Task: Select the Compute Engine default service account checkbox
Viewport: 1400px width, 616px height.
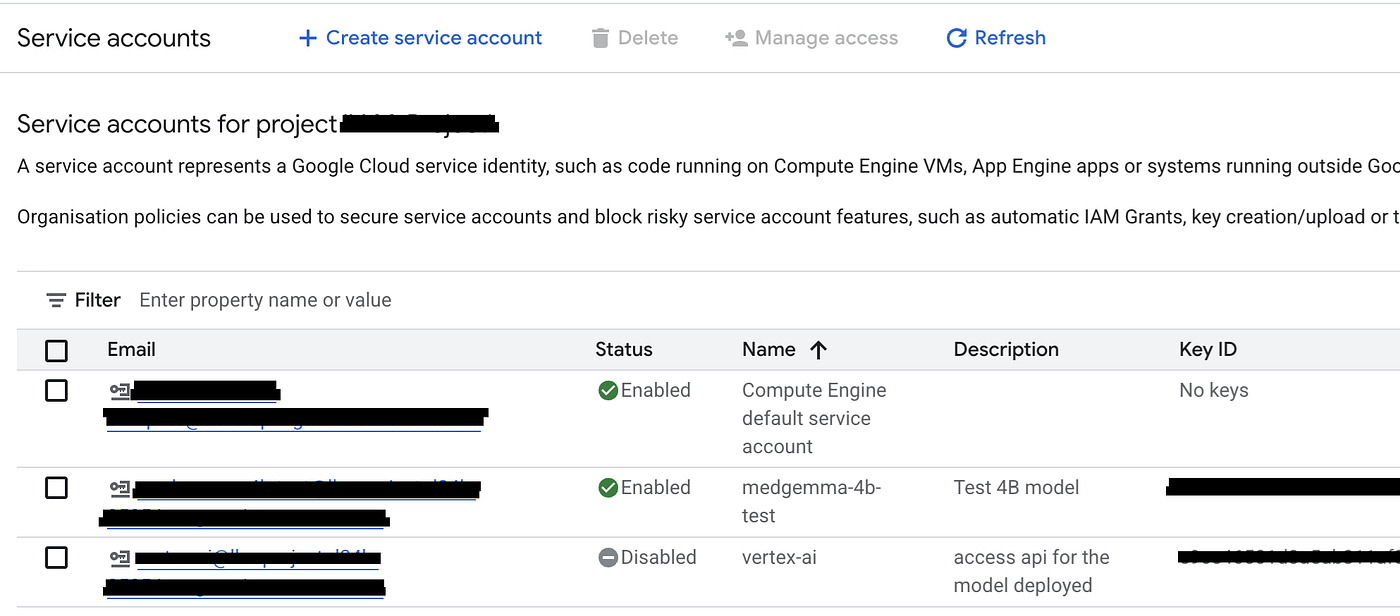Action: coord(57,390)
